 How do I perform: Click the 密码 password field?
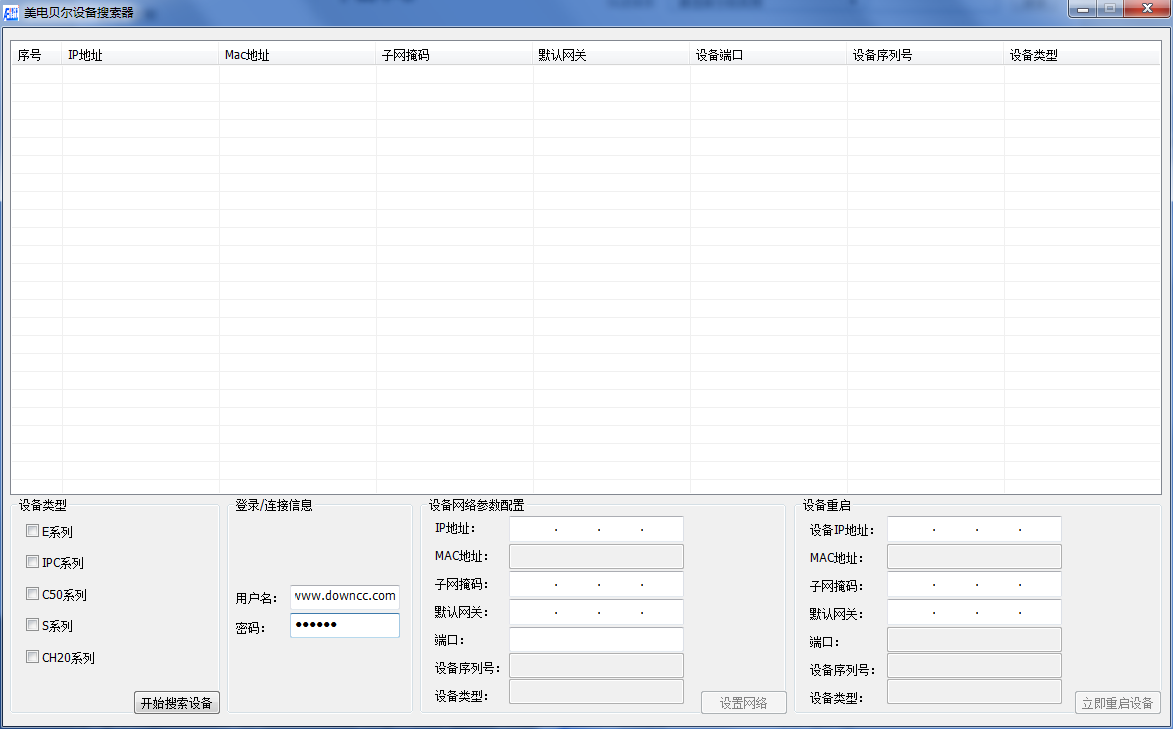coord(345,625)
